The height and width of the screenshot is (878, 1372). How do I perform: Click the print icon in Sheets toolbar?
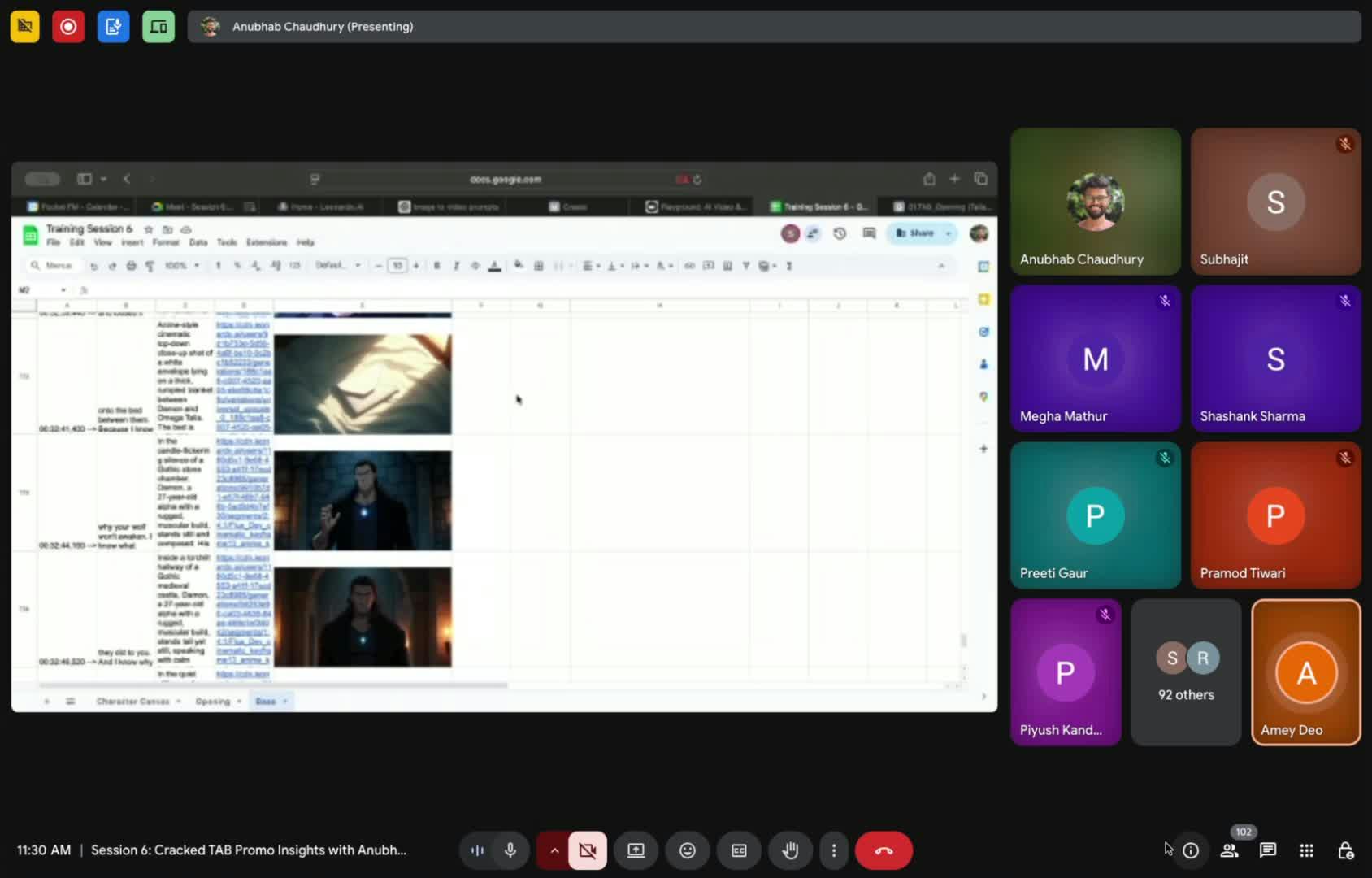click(x=131, y=266)
